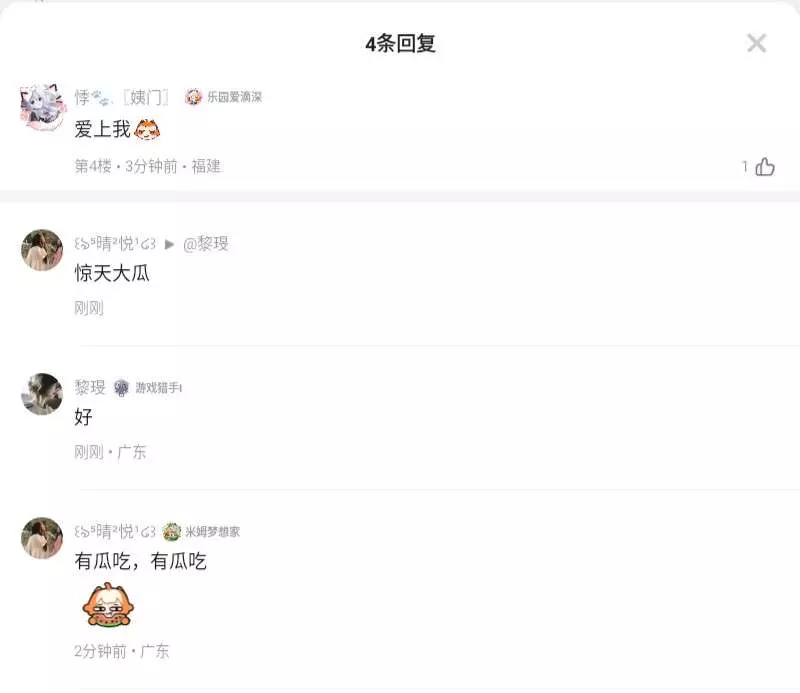Tap the 米姆梦想家 badge icon
Image resolution: width=800 pixels, height=693 pixels.
coord(172,532)
